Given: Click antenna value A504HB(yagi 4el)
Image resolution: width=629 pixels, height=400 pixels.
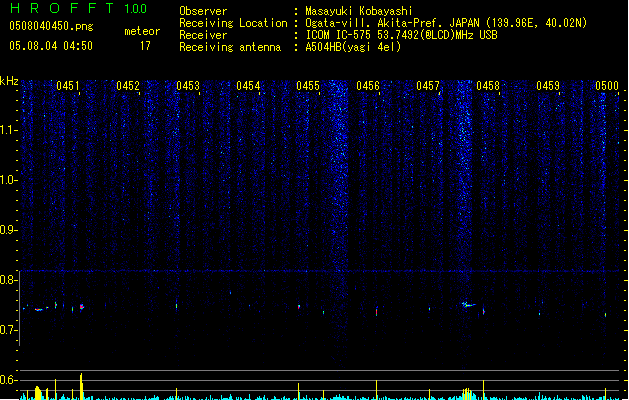Looking at the screenshot, I should click(x=353, y=47).
